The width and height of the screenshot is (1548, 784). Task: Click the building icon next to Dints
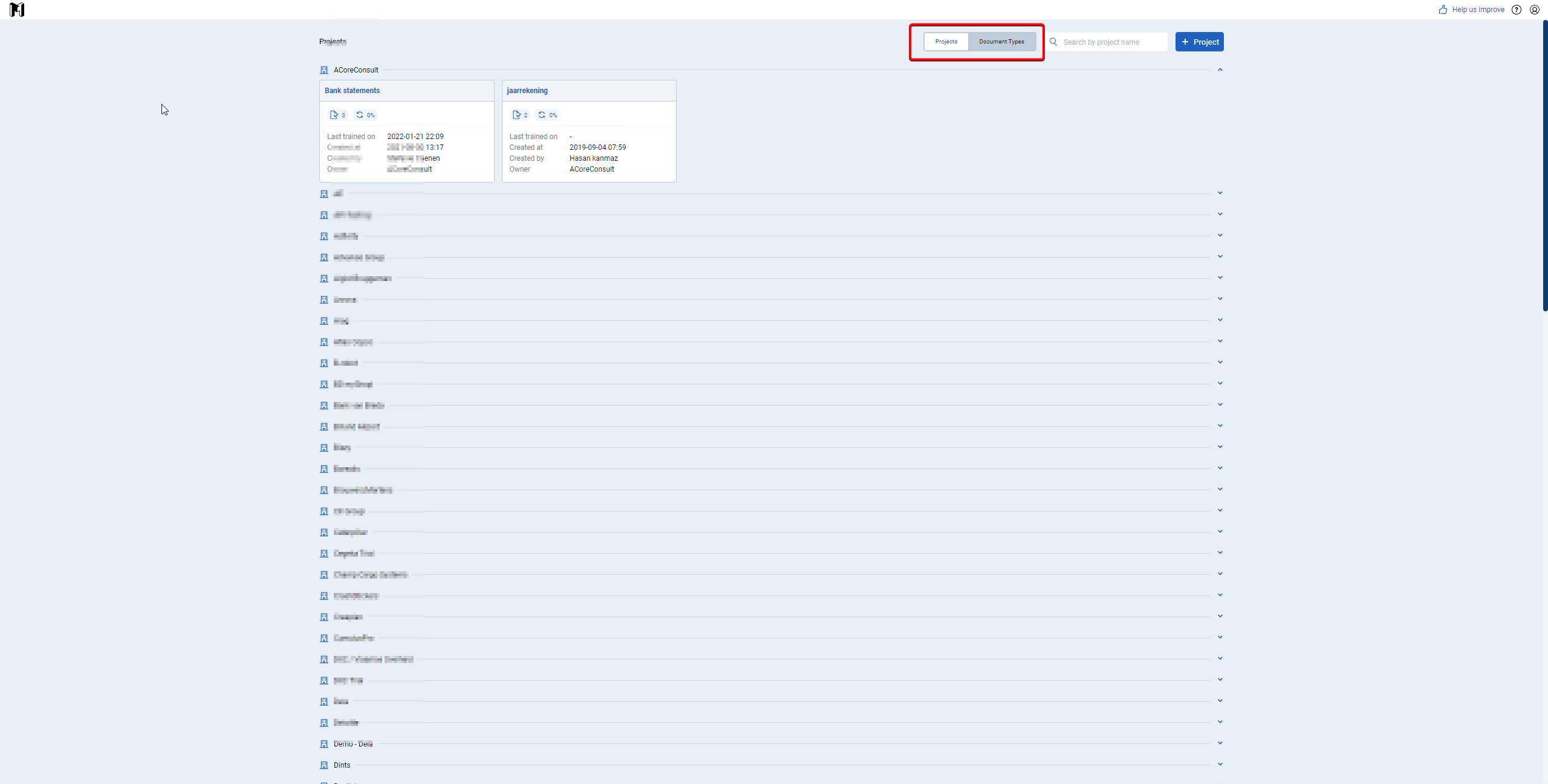tap(324, 765)
